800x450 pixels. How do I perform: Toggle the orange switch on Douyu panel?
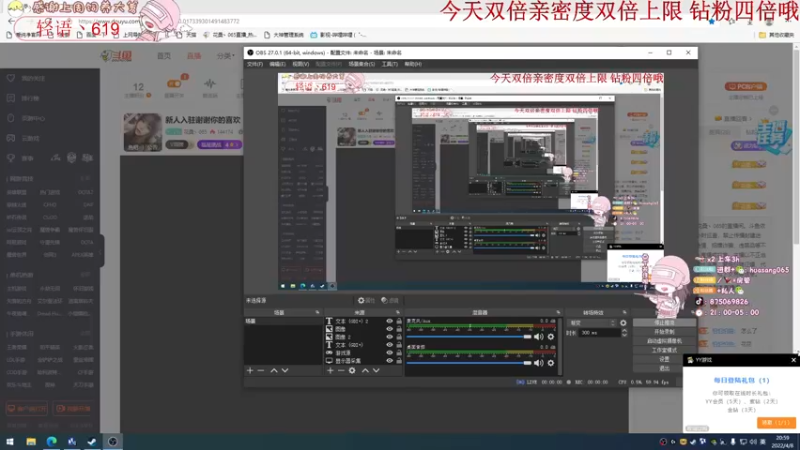pyautogui.click(x=173, y=83)
